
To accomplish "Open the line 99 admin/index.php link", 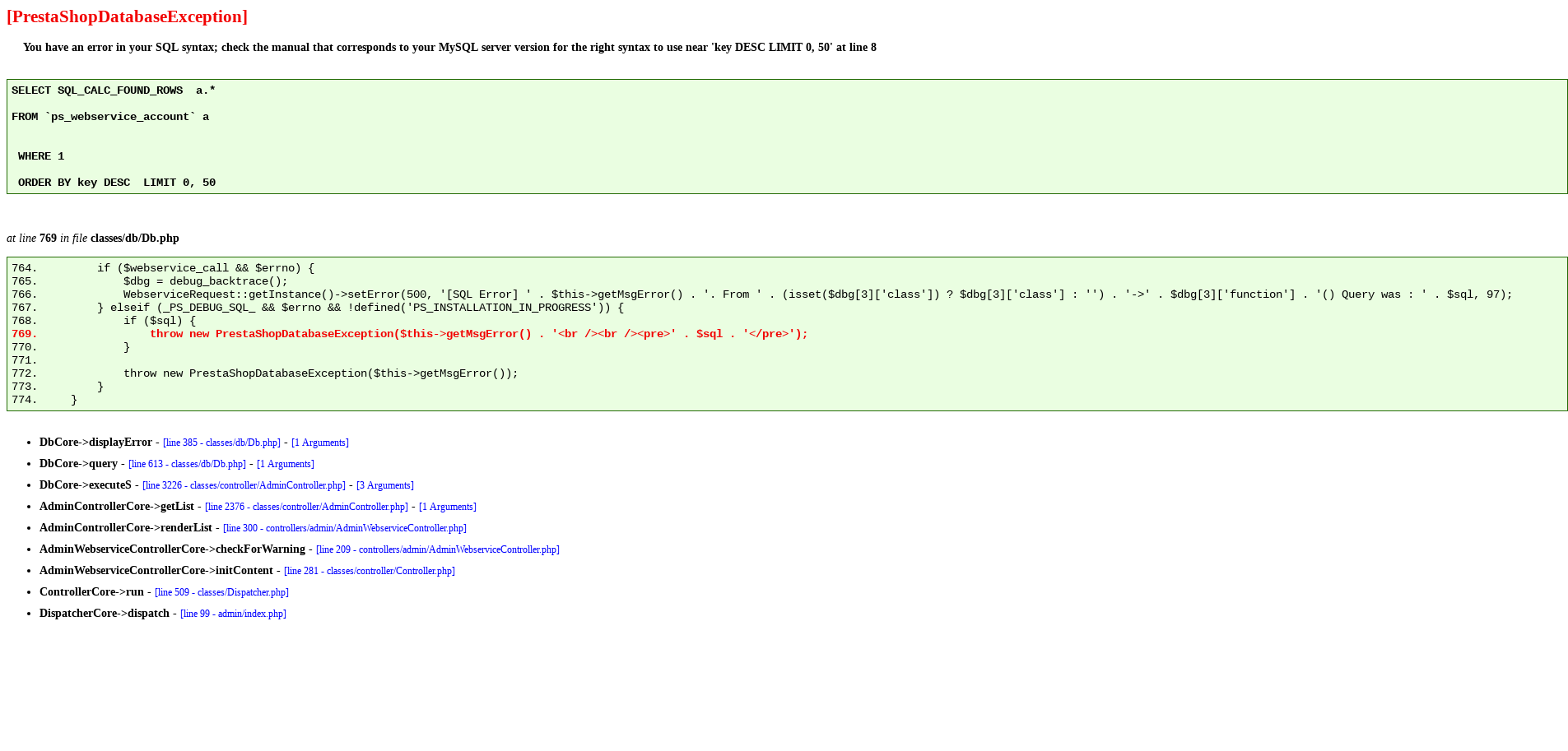I will click(233, 613).
